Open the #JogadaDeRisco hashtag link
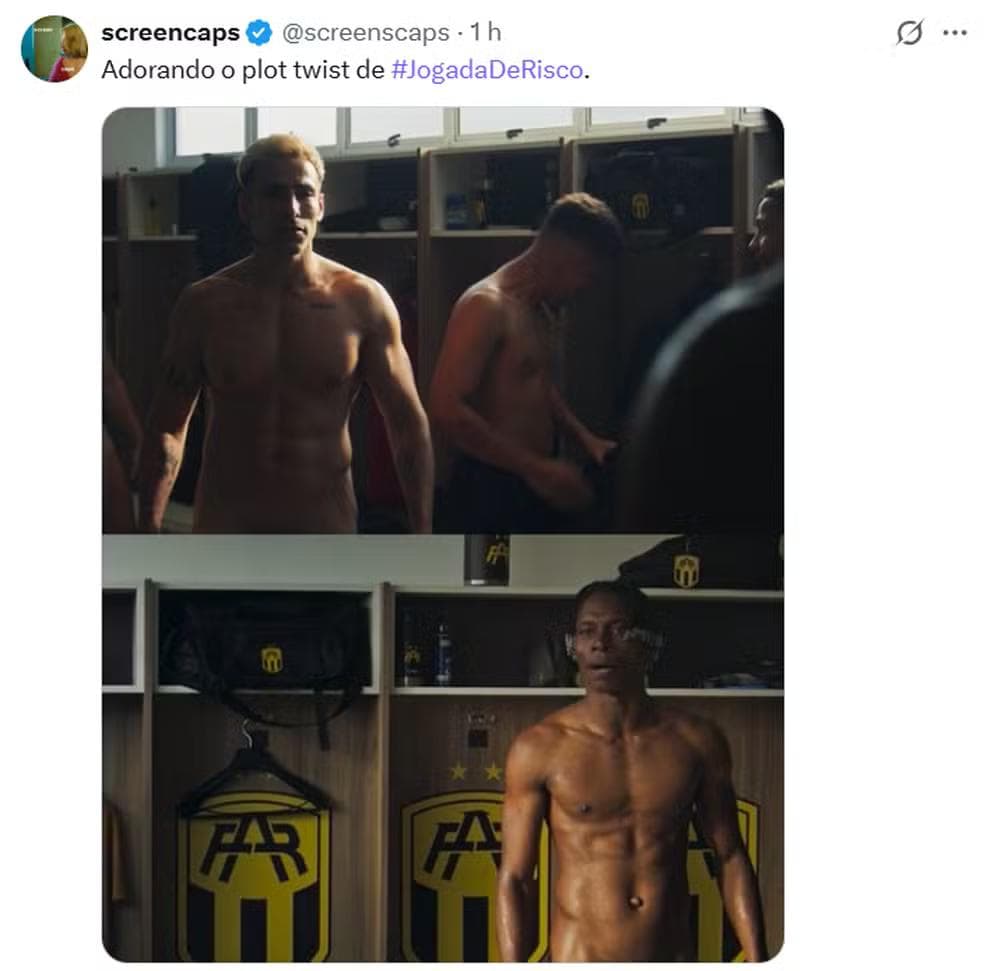The width and height of the screenshot is (984, 971). (487, 70)
